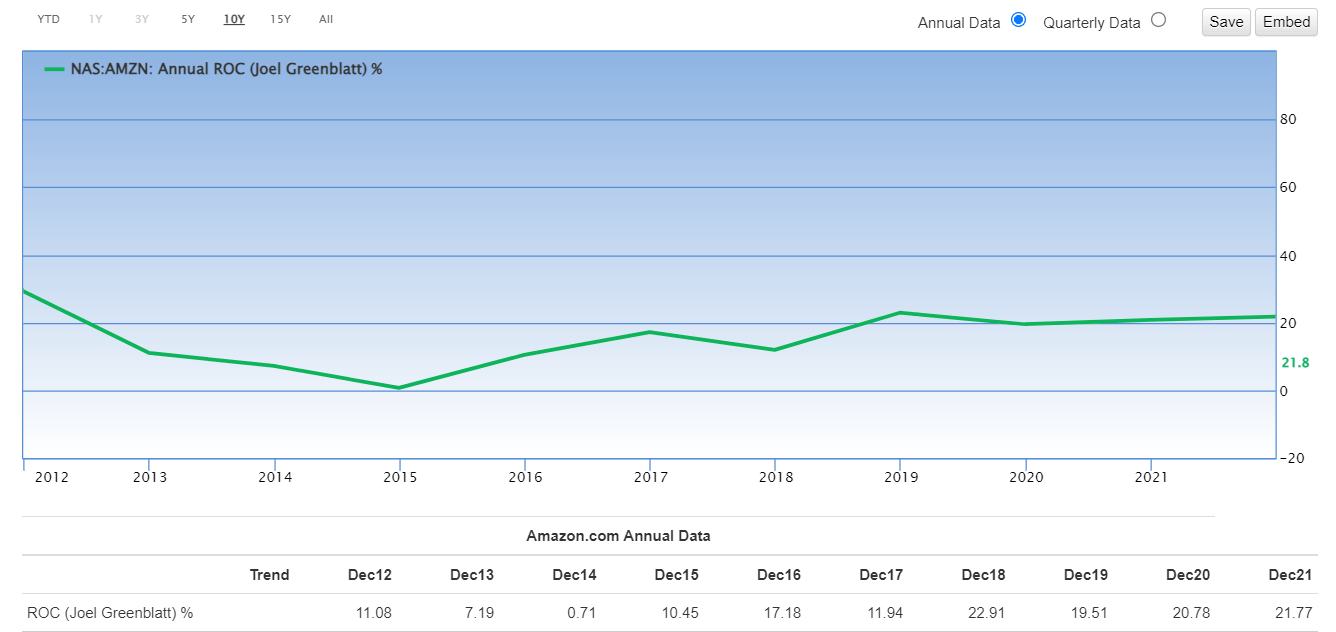The width and height of the screenshot is (1336, 632).
Task: Click the Save button
Action: pyautogui.click(x=1226, y=22)
